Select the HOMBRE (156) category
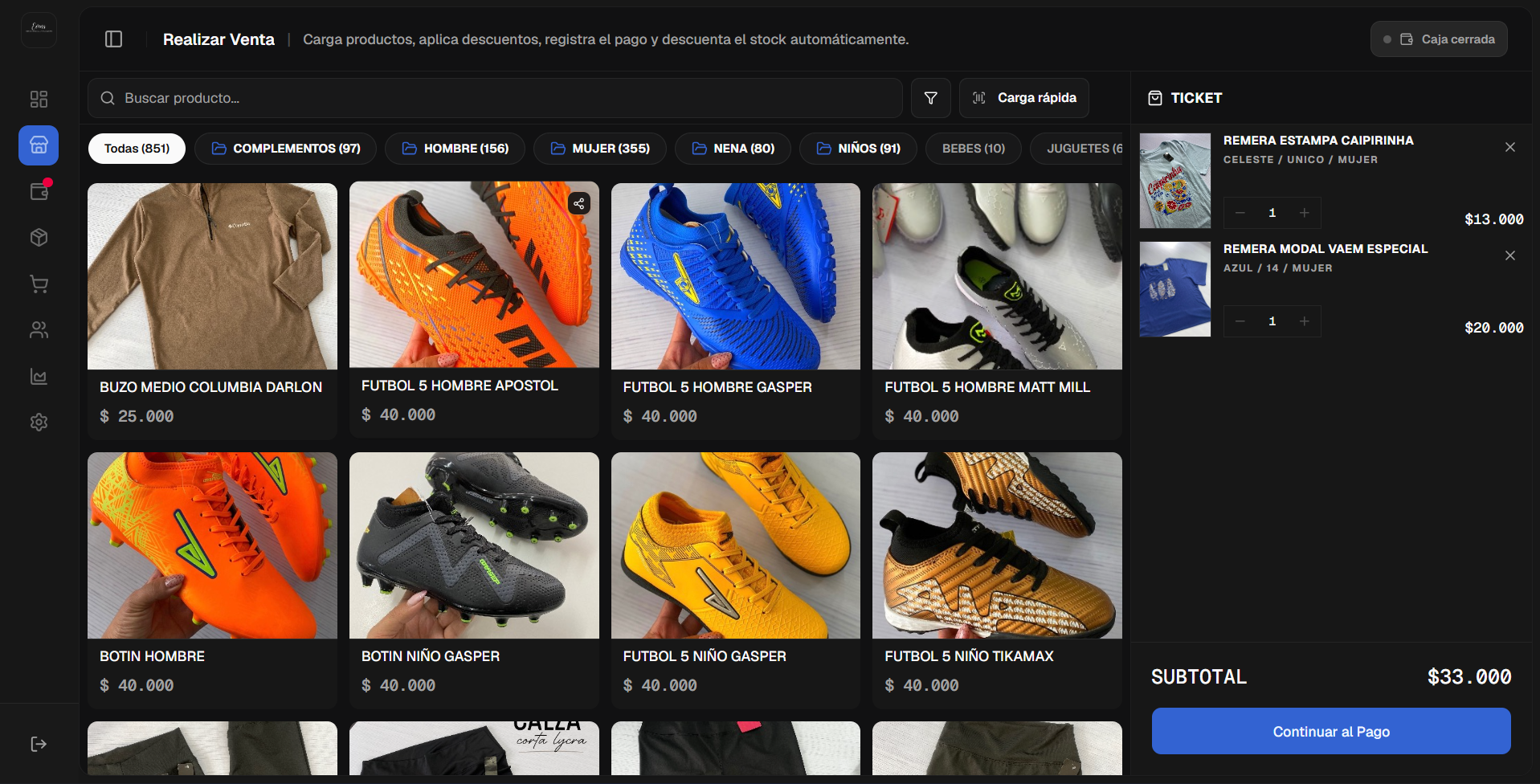 tap(455, 149)
